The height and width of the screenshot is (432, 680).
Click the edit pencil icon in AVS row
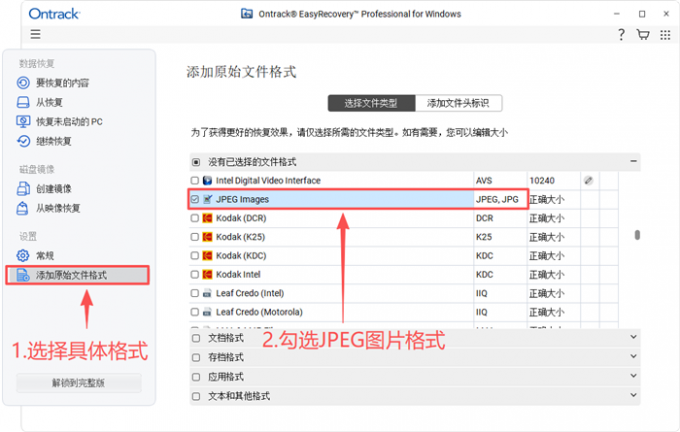click(x=588, y=180)
